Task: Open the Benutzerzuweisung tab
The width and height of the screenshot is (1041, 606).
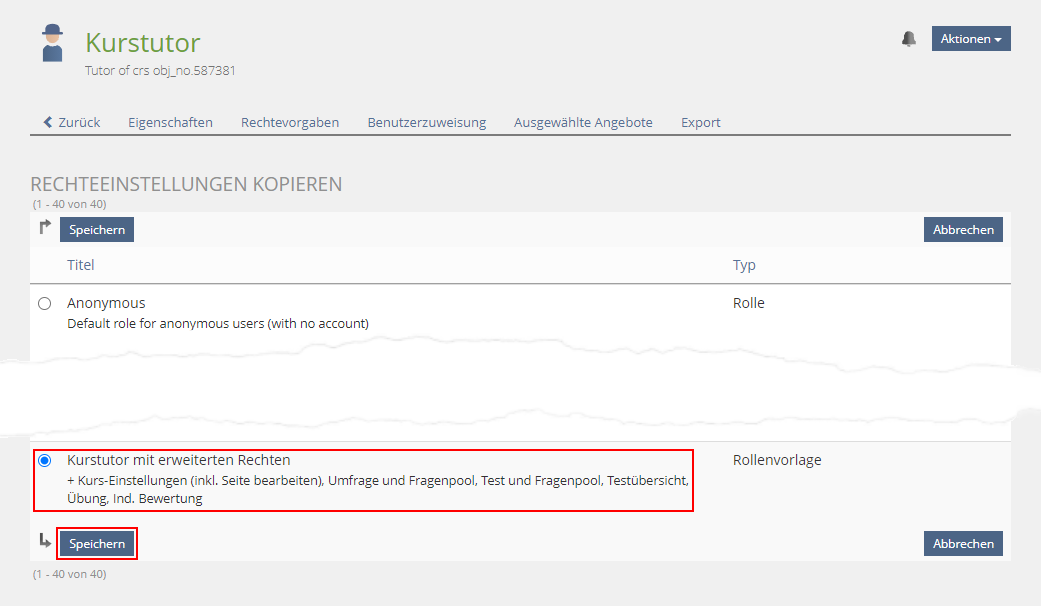Action: [426, 122]
